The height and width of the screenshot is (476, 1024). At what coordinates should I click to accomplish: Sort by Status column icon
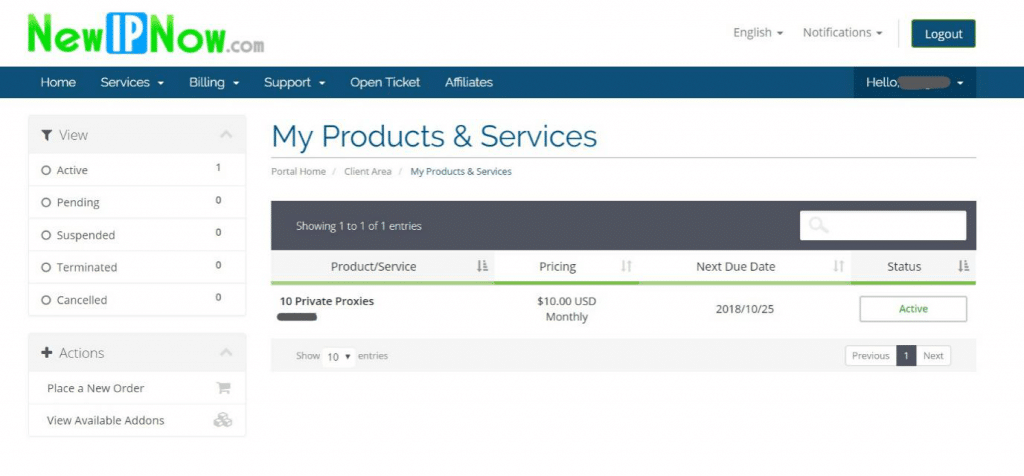point(963,266)
